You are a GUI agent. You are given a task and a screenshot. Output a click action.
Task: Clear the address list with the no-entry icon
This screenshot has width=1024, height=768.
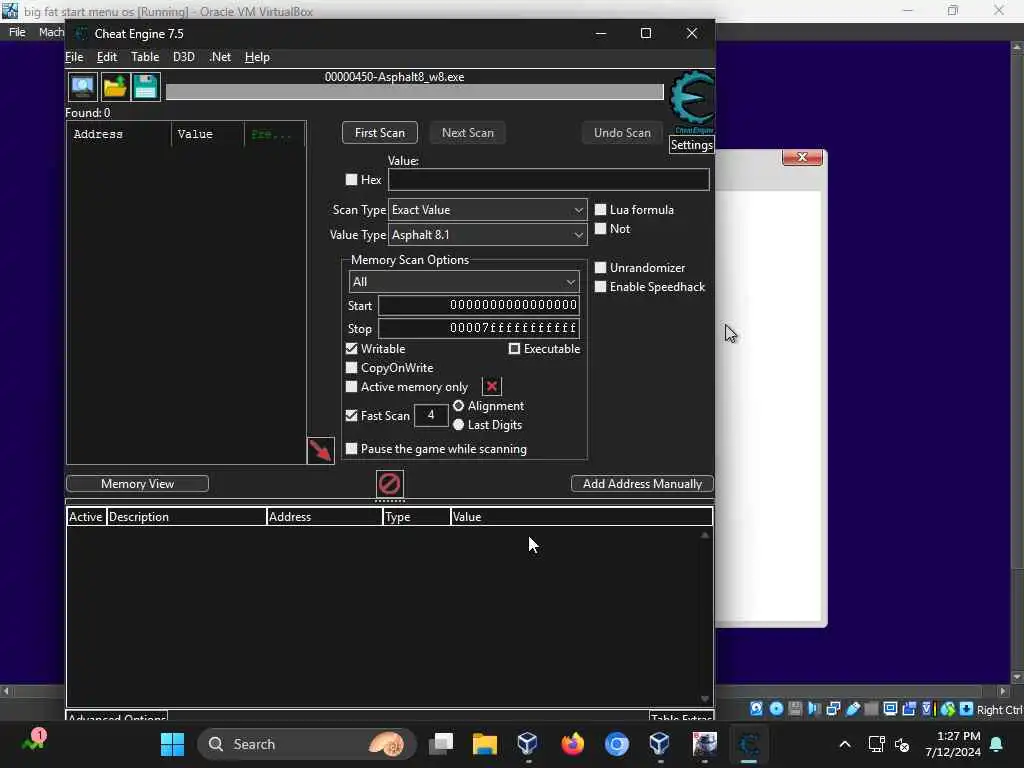390,484
